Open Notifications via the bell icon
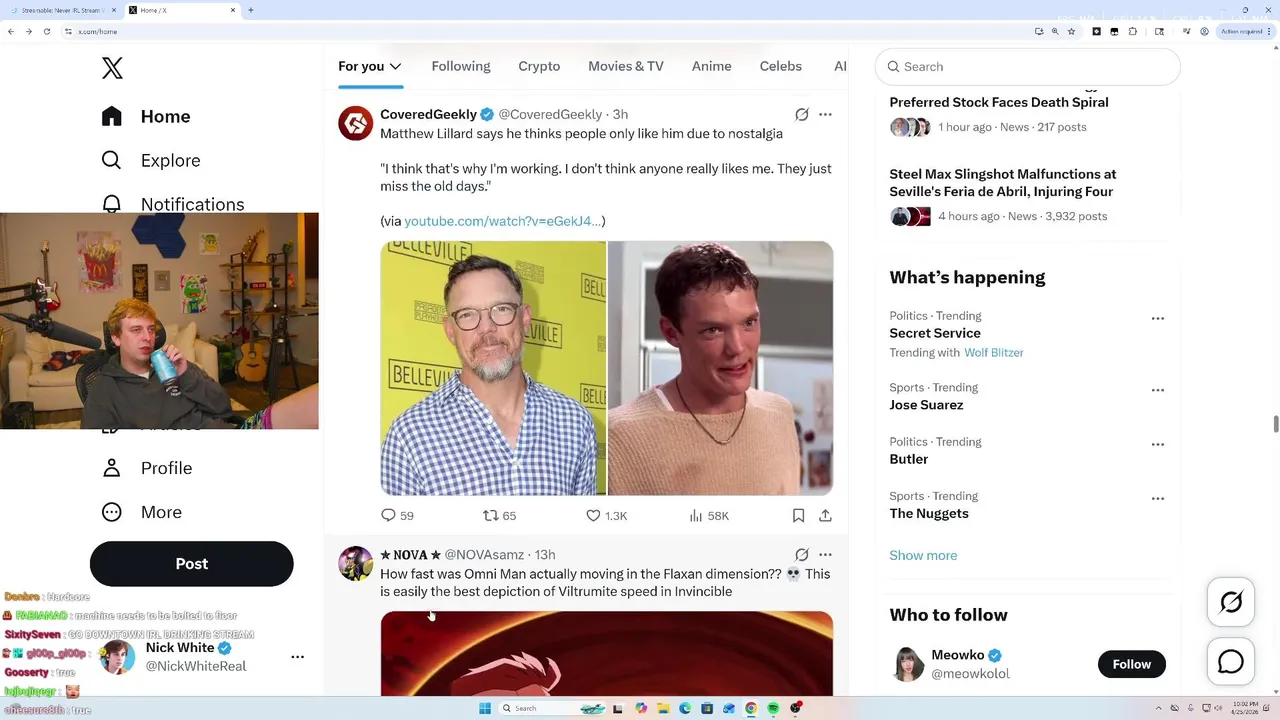Image resolution: width=1280 pixels, height=720 pixels. click(x=112, y=203)
